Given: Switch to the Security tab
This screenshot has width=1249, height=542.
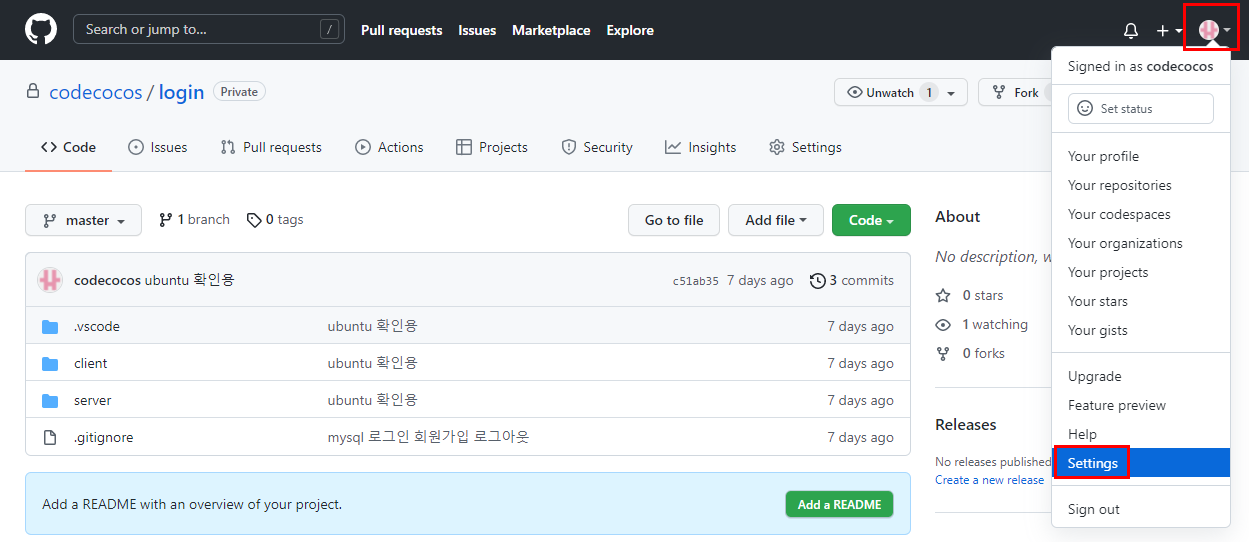Looking at the screenshot, I should [x=597, y=147].
